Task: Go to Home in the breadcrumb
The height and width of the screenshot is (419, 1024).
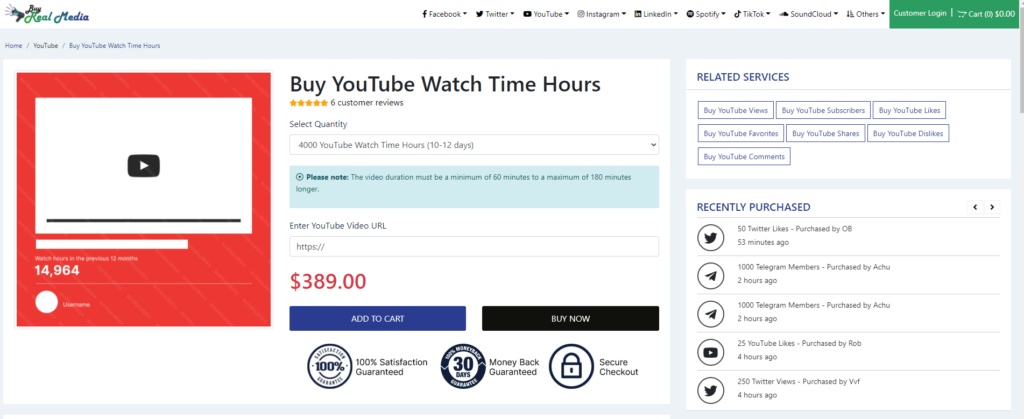Action: [14, 46]
